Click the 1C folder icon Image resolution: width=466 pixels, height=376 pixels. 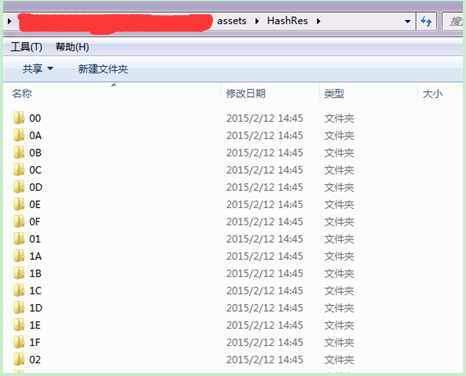pyautogui.click(x=19, y=290)
